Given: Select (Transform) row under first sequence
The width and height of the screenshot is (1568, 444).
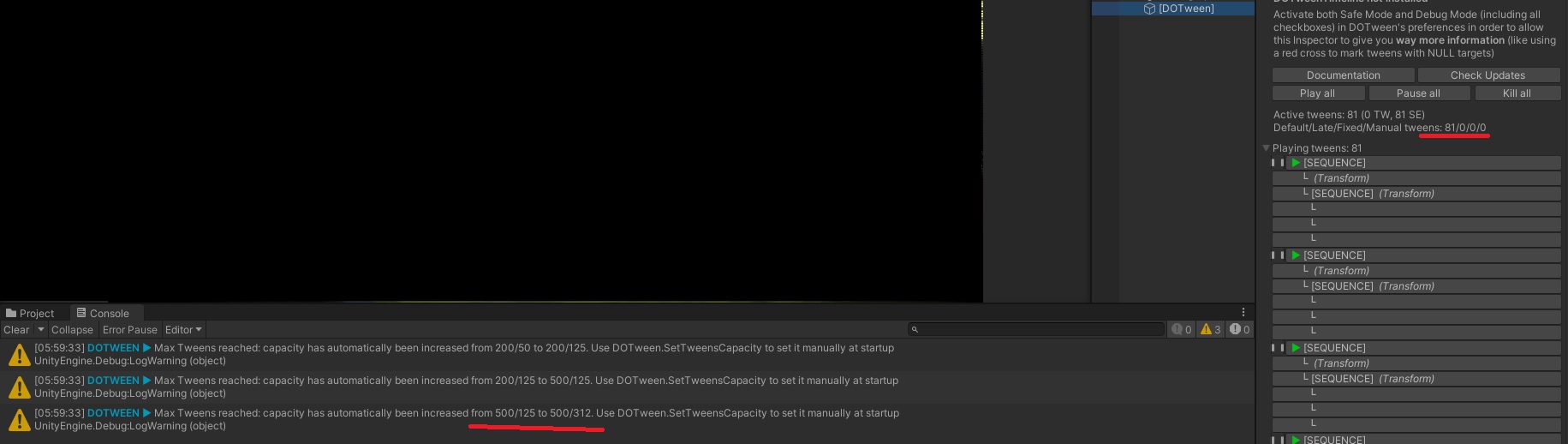Looking at the screenshot, I should [x=1416, y=178].
